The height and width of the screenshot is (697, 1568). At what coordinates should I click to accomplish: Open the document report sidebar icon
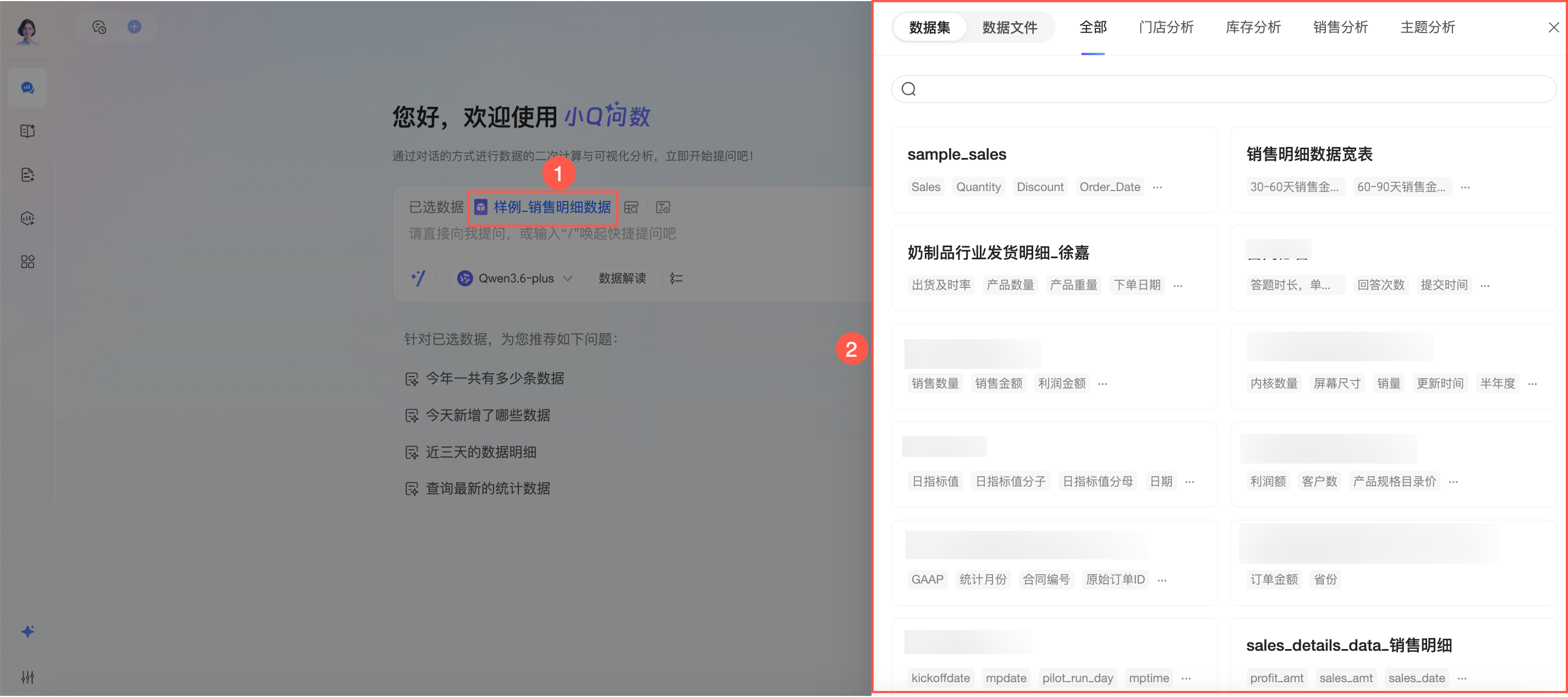[28, 175]
